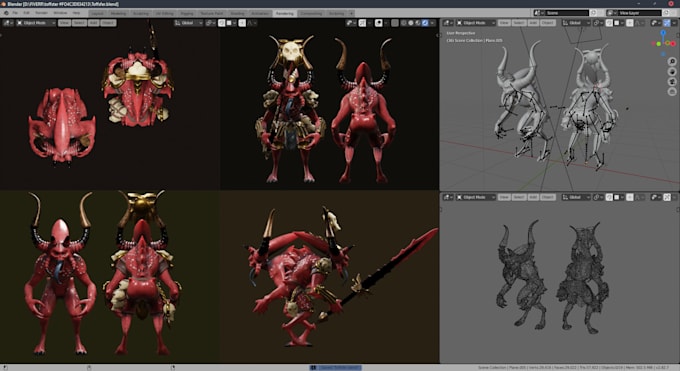Switch to the Modeling workspace tab
This screenshot has width=680, height=371.
coord(118,13)
